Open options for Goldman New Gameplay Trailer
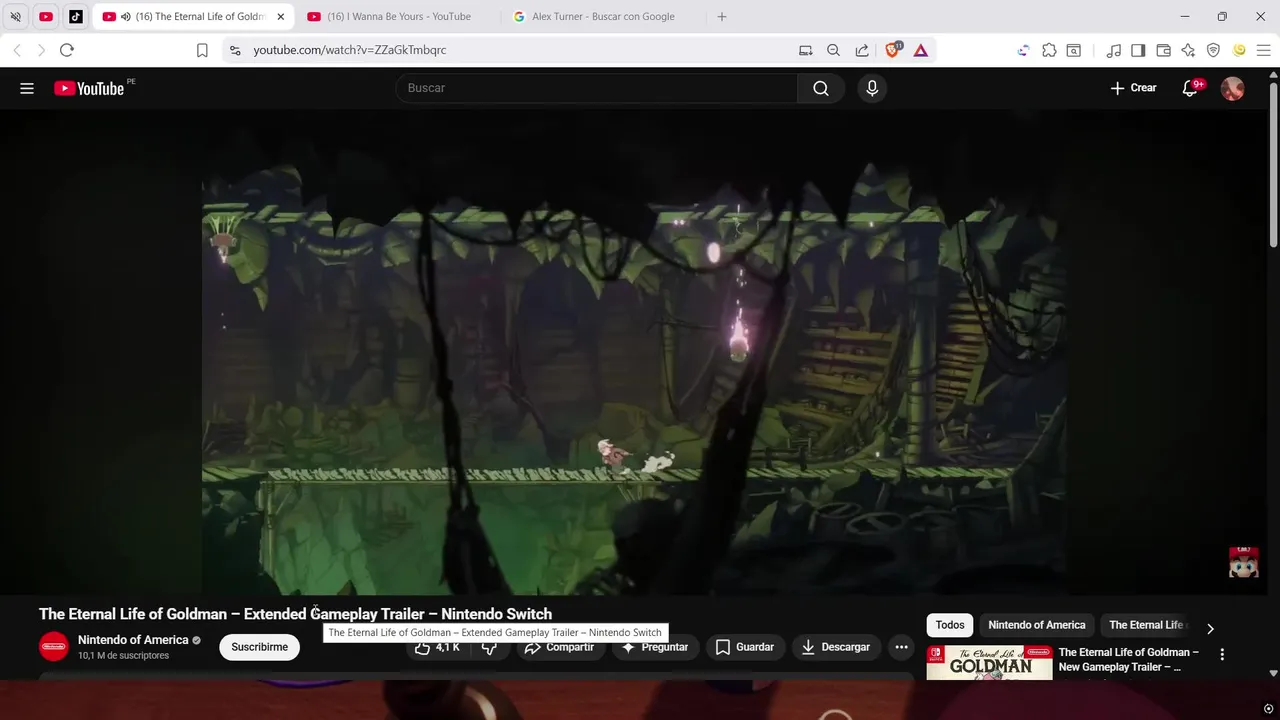The height and width of the screenshot is (720, 1280). pyautogui.click(x=1222, y=654)
